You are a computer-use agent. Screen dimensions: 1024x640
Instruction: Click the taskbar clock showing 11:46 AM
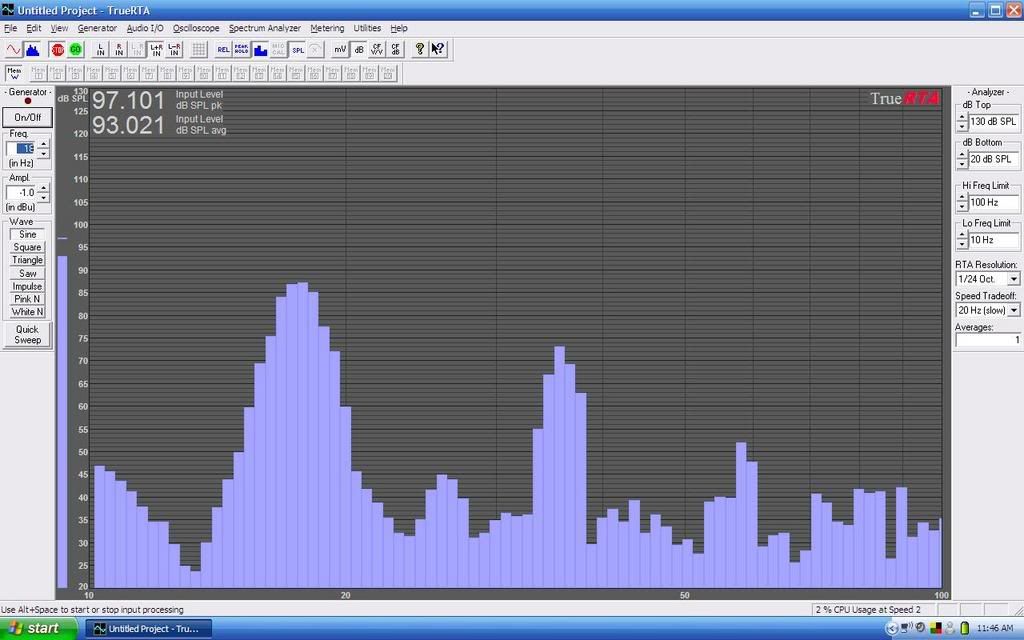click(995, 628)
